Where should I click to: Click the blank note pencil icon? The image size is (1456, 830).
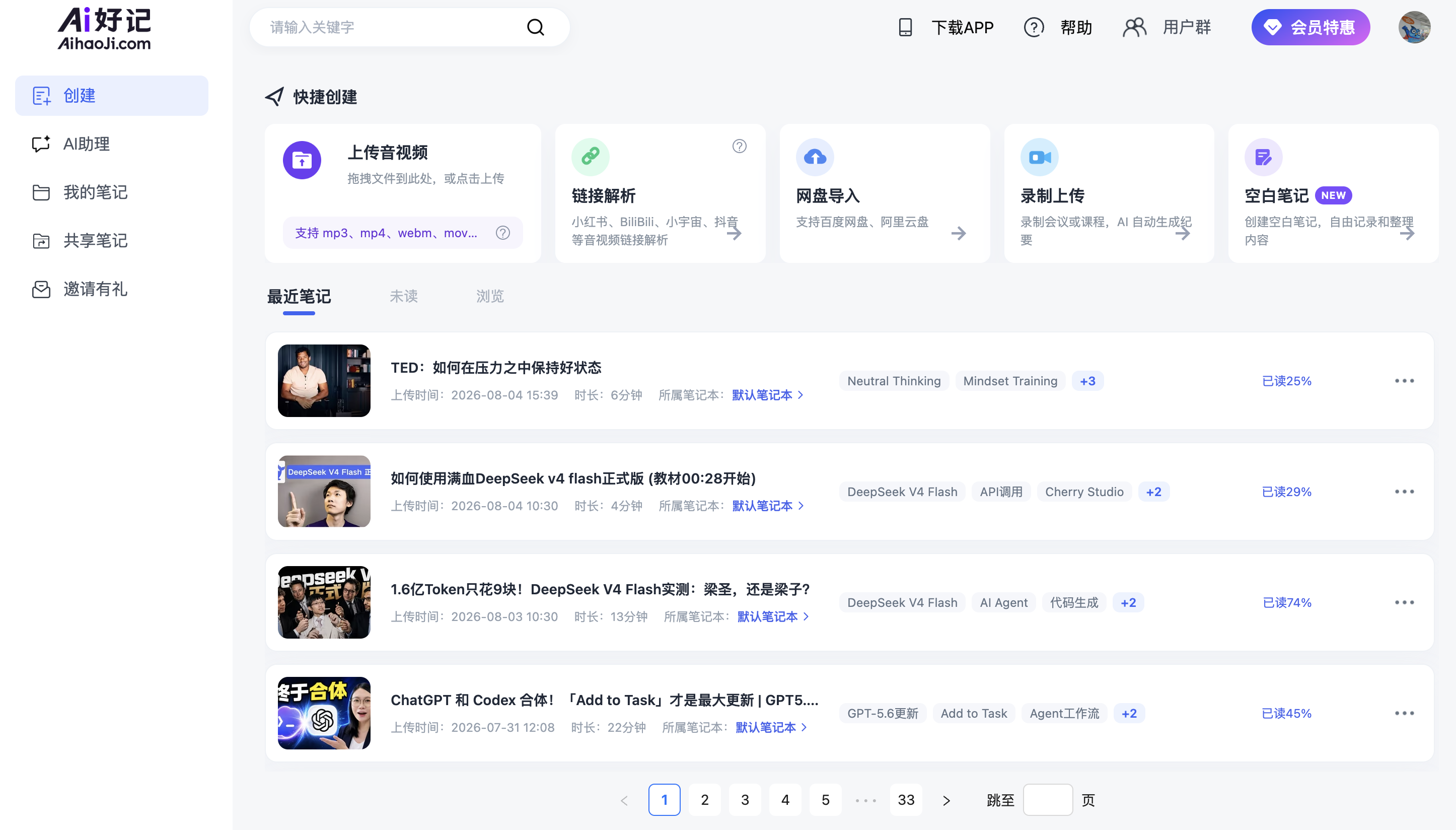(x=1263, y=157)
